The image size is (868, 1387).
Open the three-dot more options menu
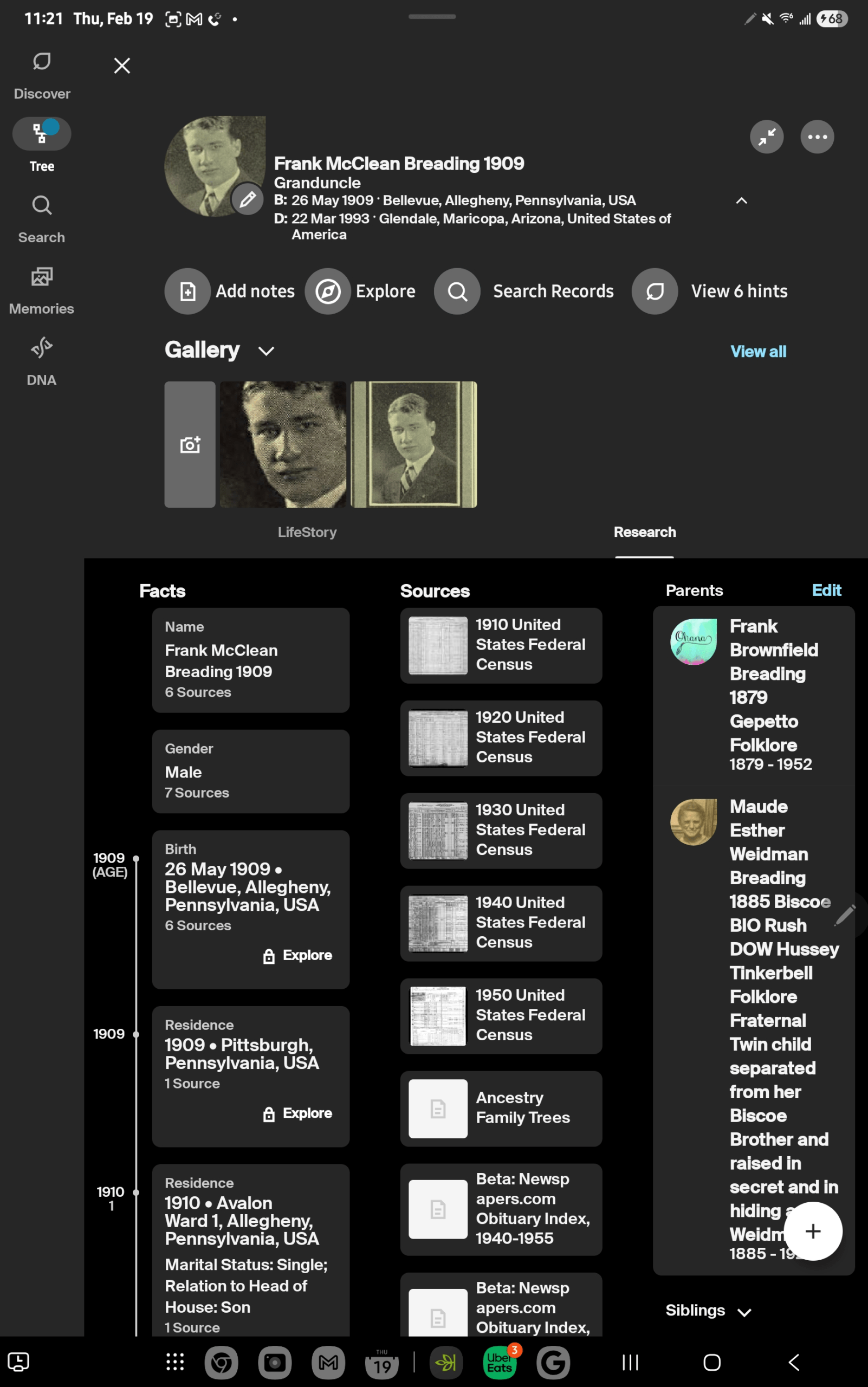(x=817, y=137)
